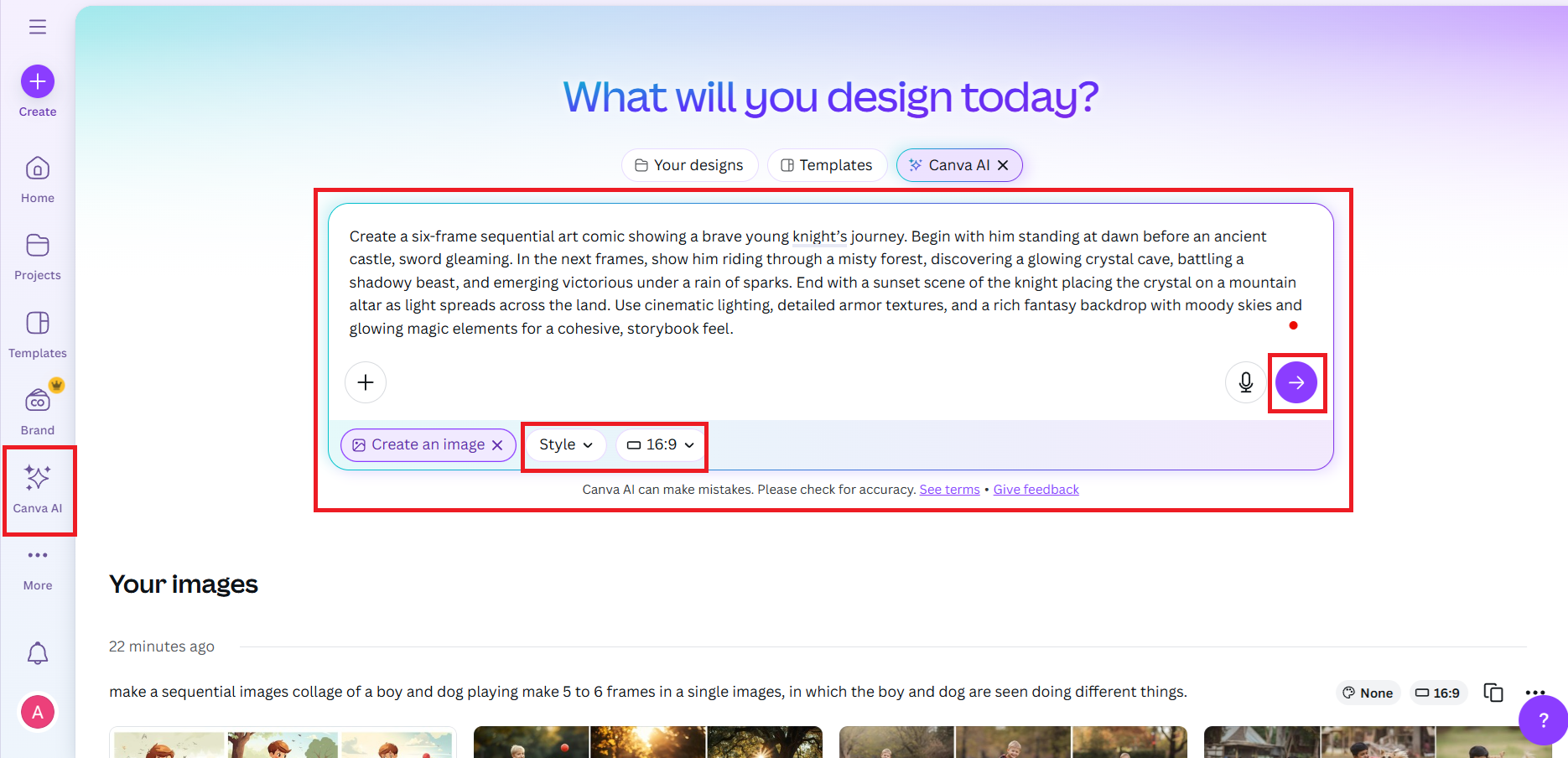The height and width of the screenshot is (758, 1568).
Task: Switch to the Your designs tab
Action: coord(689,165)
